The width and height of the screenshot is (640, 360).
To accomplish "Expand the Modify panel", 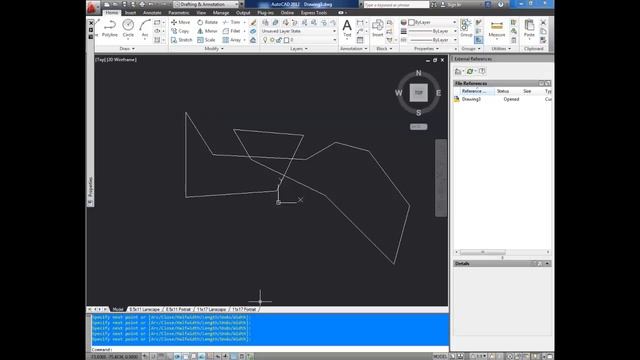I will pos(214,49).
